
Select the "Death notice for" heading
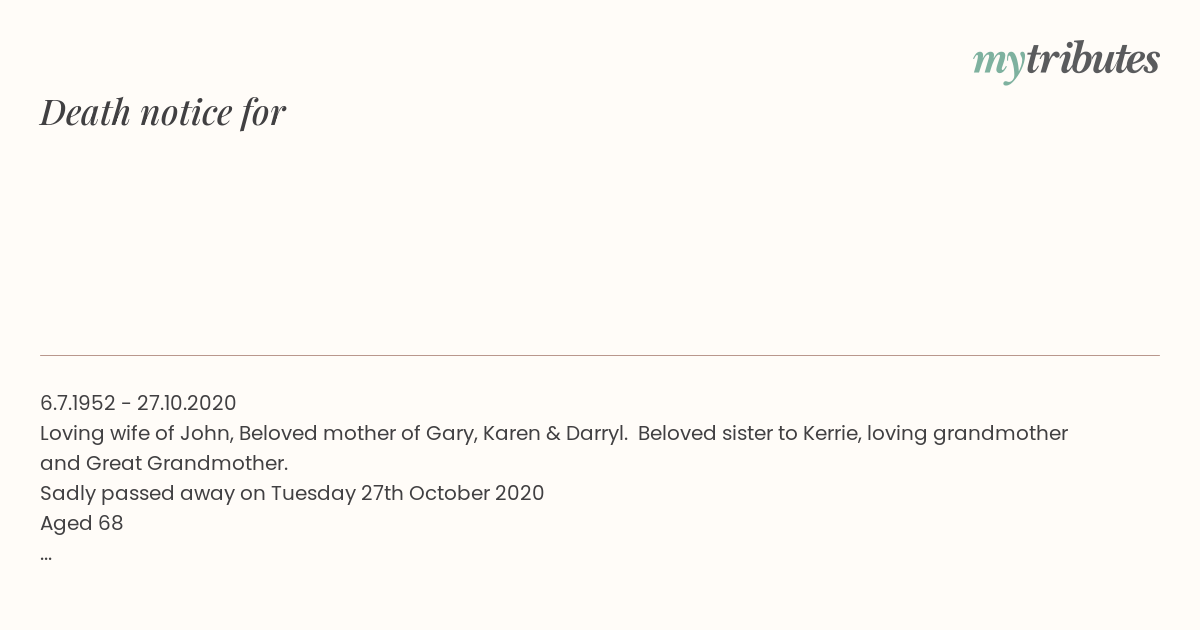[x=163, y=112]
